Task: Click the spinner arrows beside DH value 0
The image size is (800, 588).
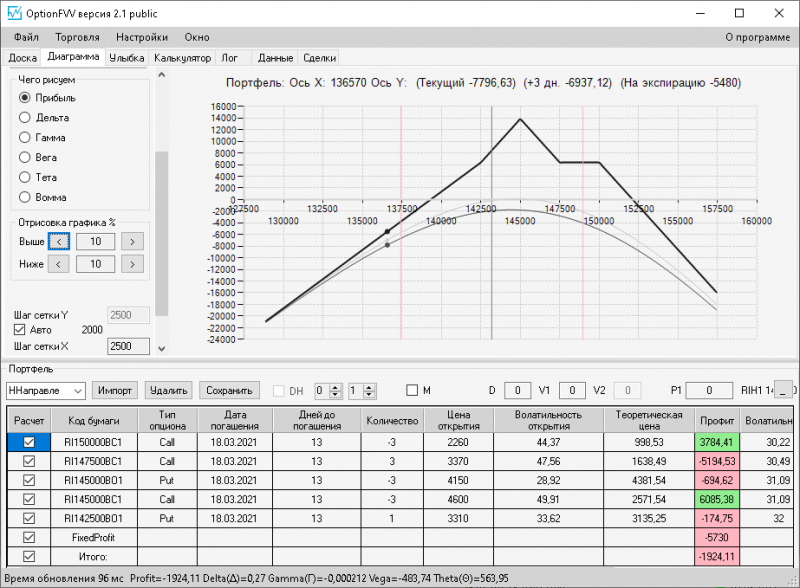Action: tap(336, 390)
